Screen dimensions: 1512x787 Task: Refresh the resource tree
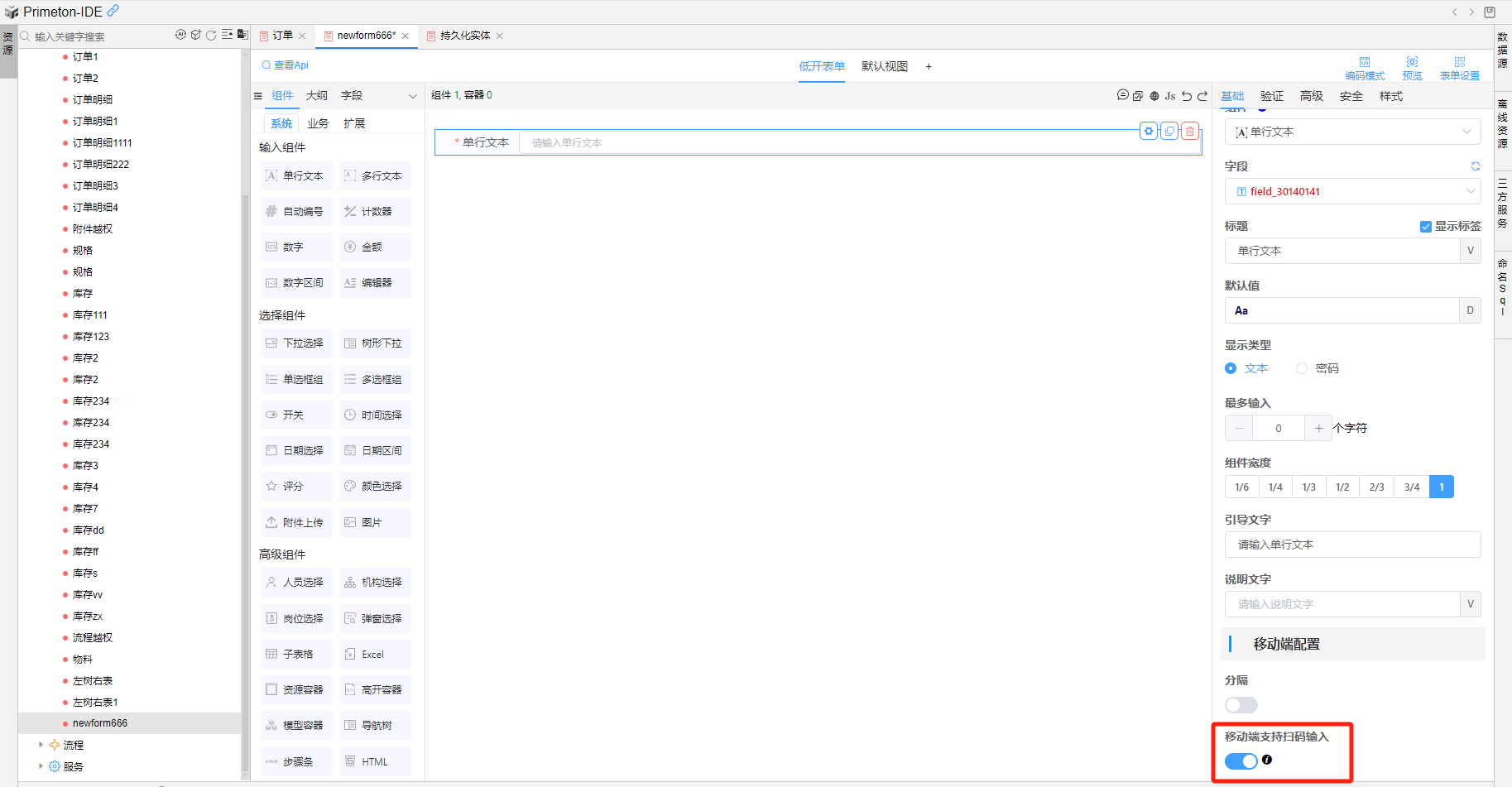[211, 35]
